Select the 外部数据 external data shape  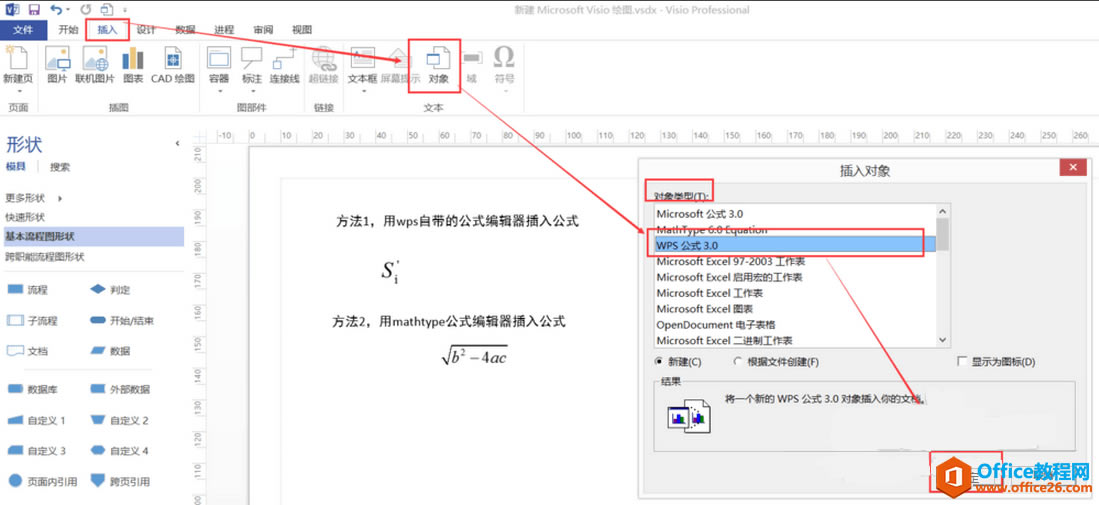point(119,389)
